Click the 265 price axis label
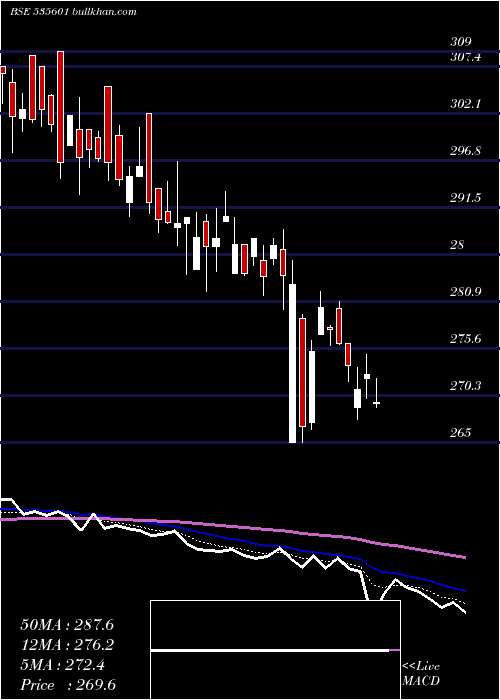This screenshot has width=500, height=700. click(x=461, y=433)
